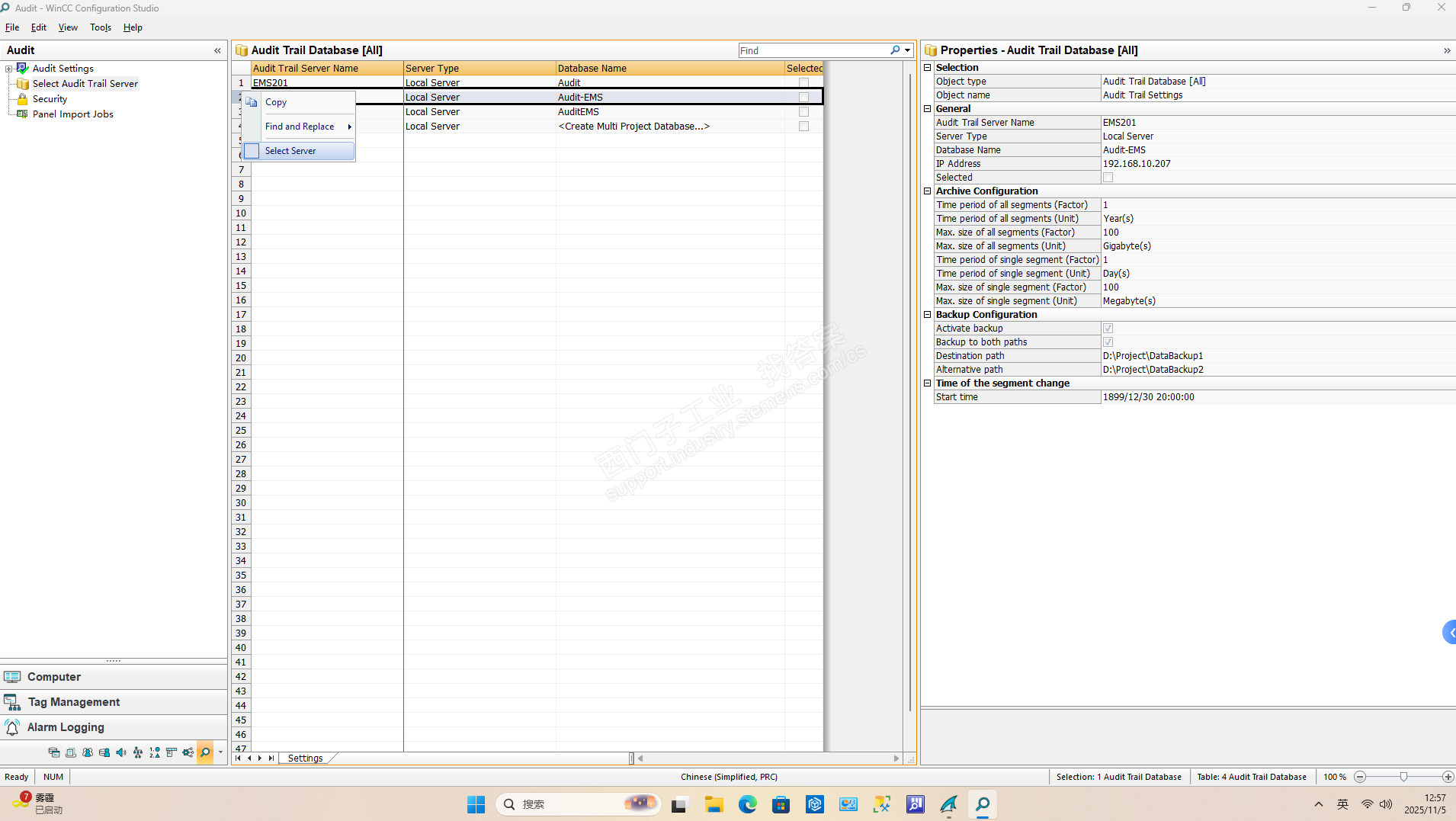Screen dimensions: 1456x821
Task: Open the User Administrator people icon
Action: pos(88,752)
